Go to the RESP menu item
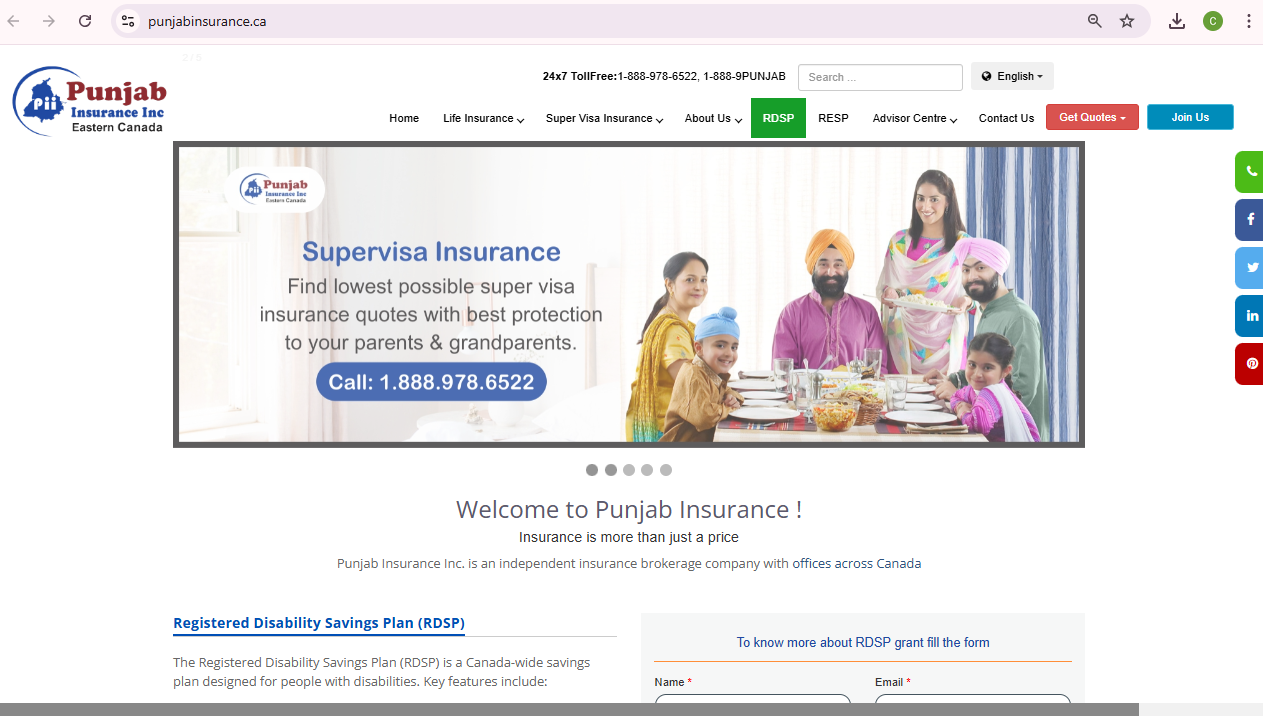Image resolution: width=1263 pixels, height=716 pixels. click(833, 118)
